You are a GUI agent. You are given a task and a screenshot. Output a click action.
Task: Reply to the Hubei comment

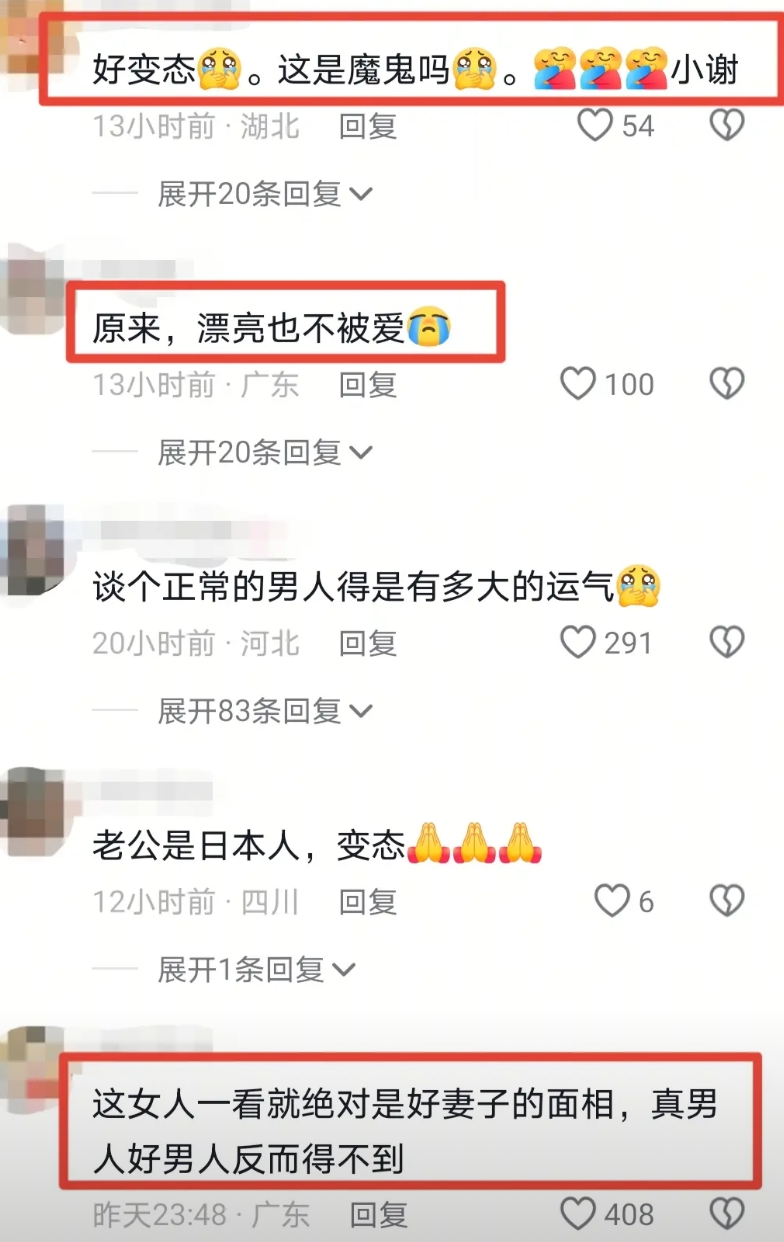pyautogui.click(x=368, y=126)
